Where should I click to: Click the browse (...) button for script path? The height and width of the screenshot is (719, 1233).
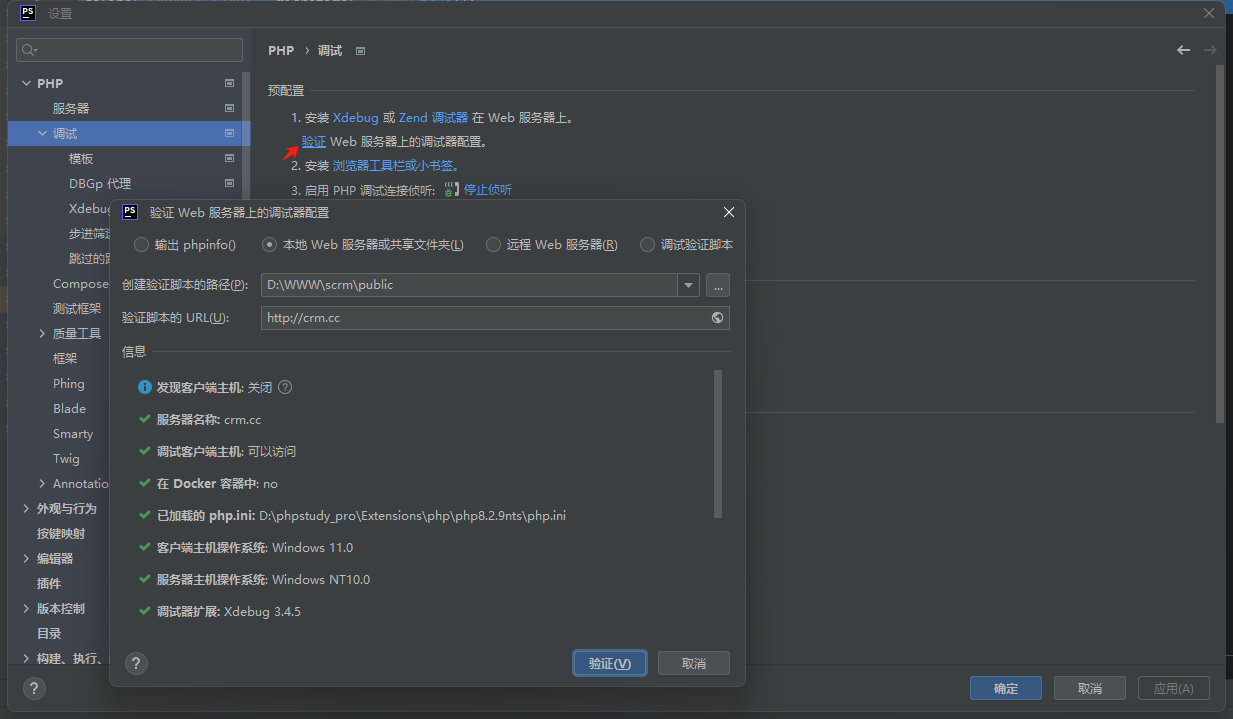[x=717, y=285]
